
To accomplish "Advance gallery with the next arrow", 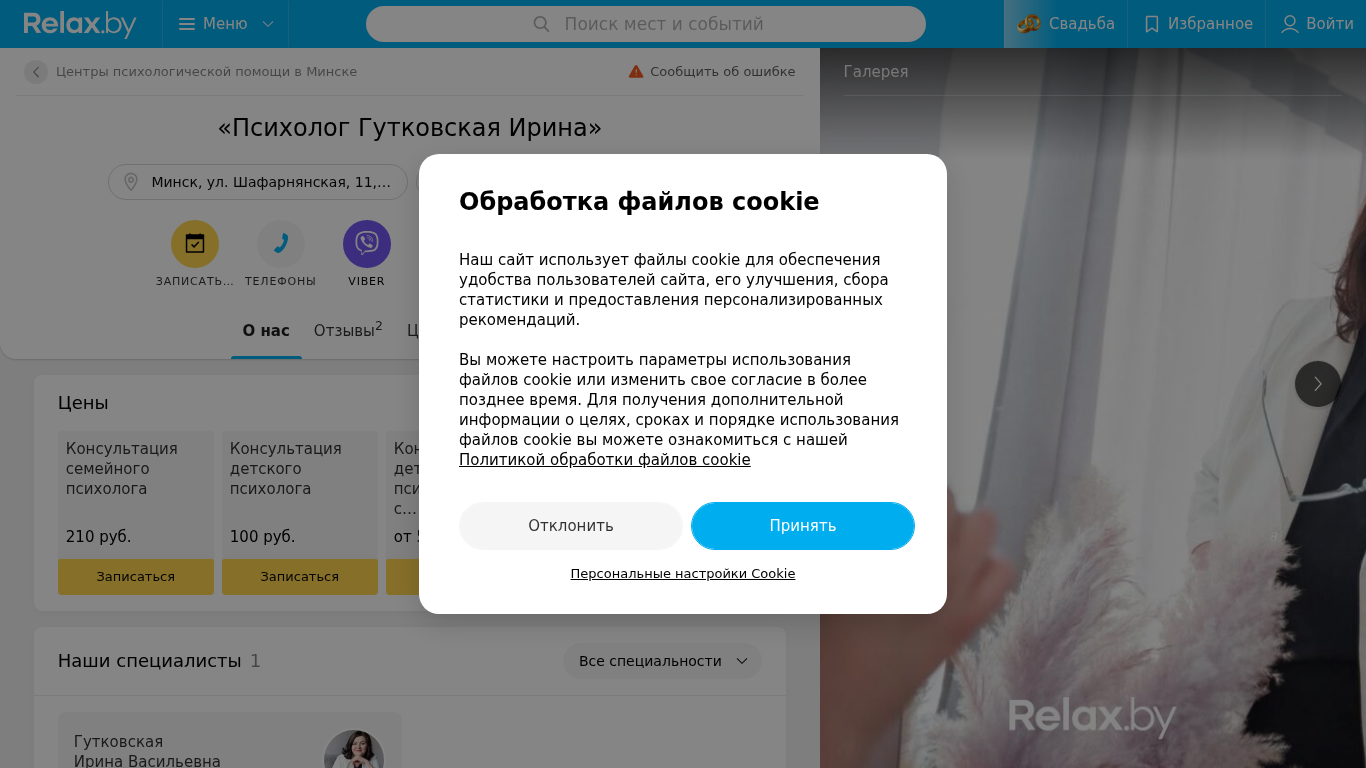I will (1318, 384).
